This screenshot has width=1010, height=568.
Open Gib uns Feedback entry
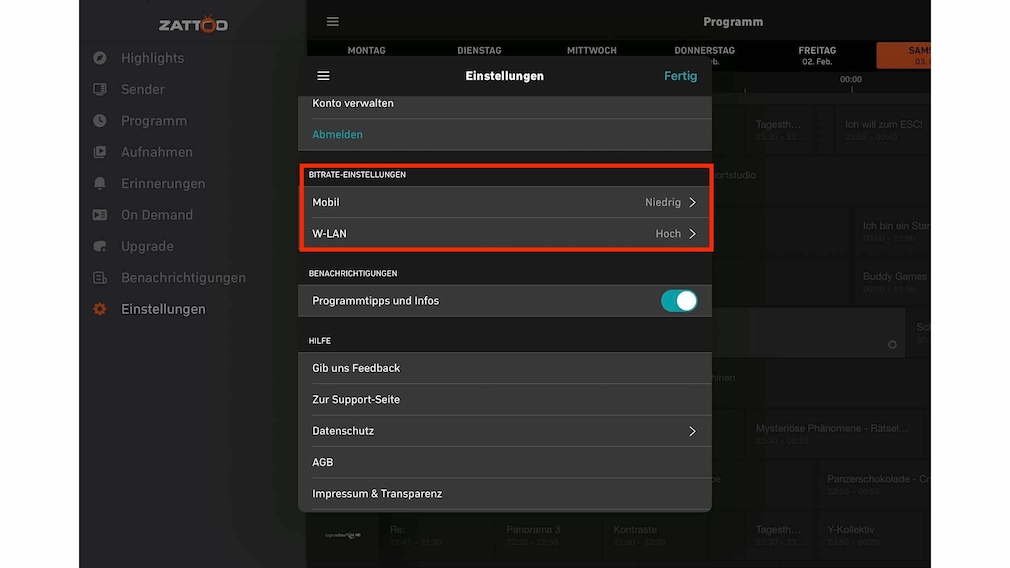coord(356,368)
